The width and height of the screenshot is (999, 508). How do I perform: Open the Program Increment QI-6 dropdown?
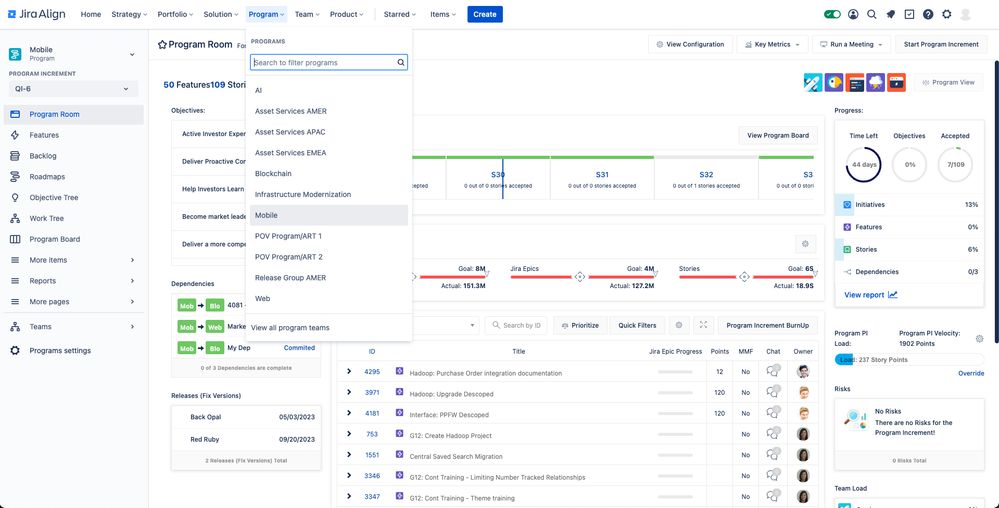click(73, 89)
